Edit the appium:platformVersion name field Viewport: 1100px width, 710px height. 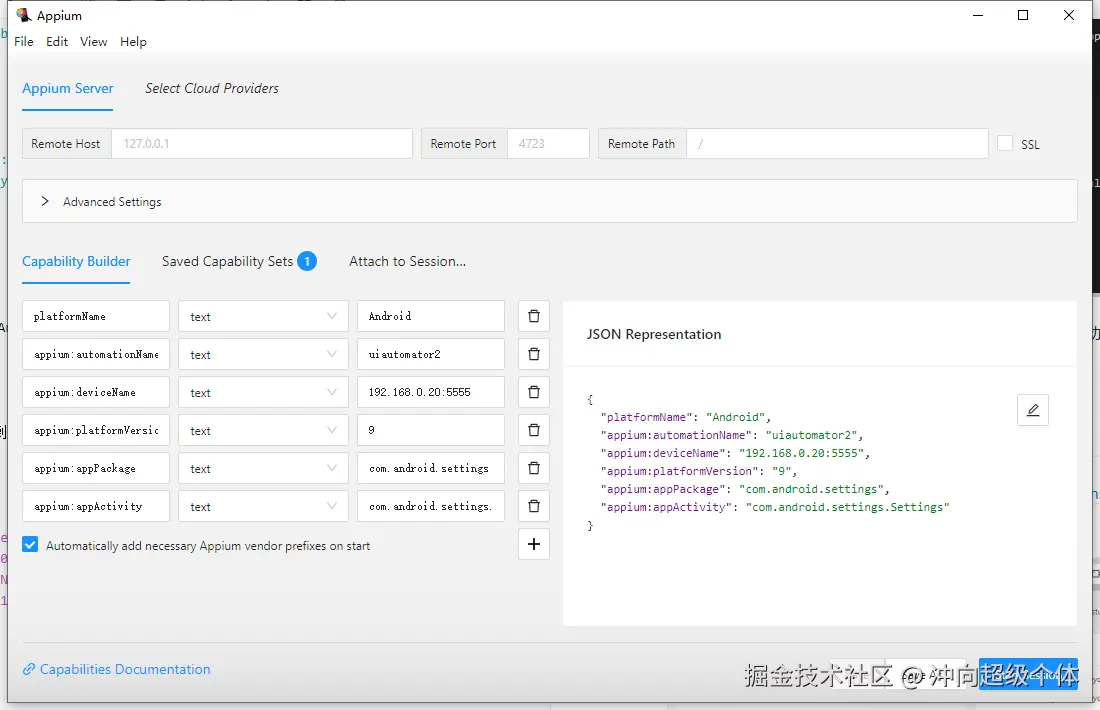[95, 429]
